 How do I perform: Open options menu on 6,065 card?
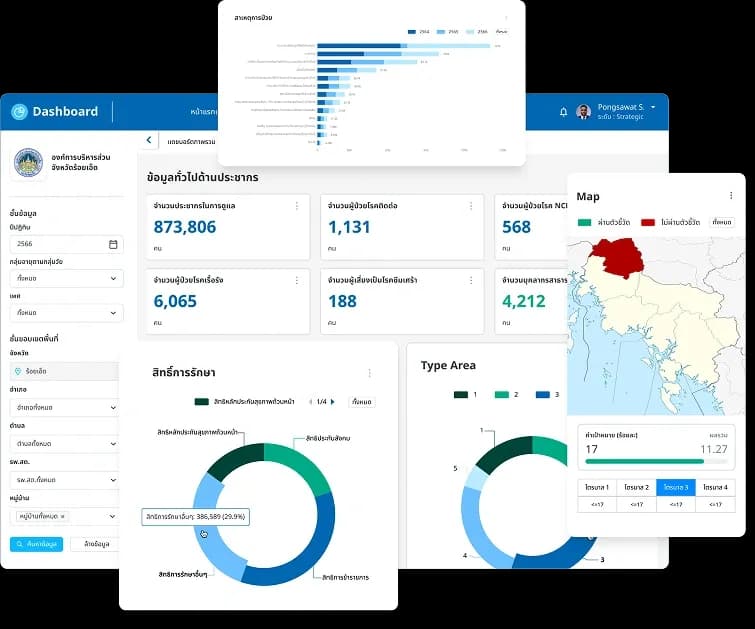tap(297, 280)
